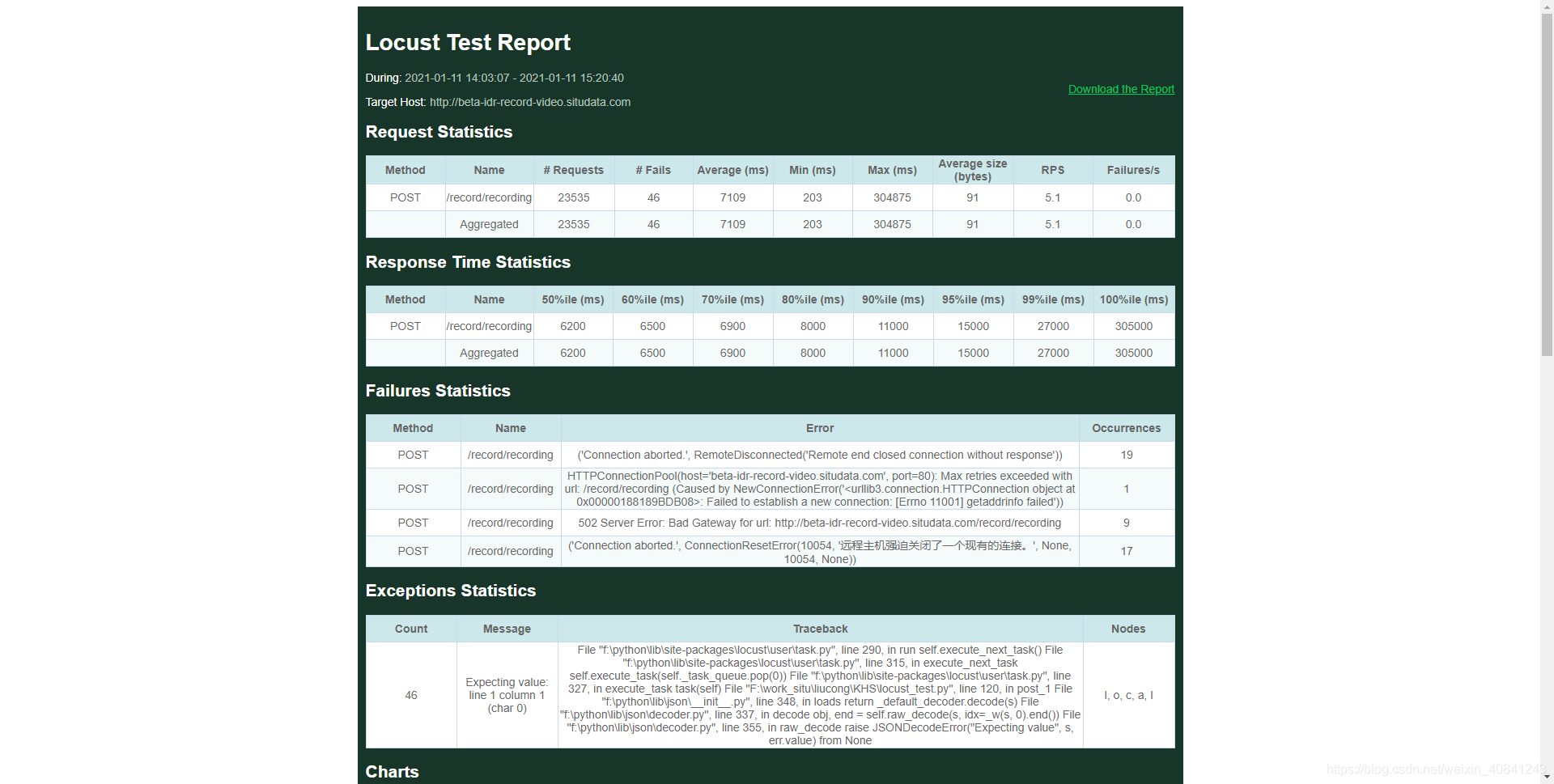The height and width of the screenshot is (784, 1554).
Task: Click the 'Failures/s' column header
Action: tap(1133, 170)
